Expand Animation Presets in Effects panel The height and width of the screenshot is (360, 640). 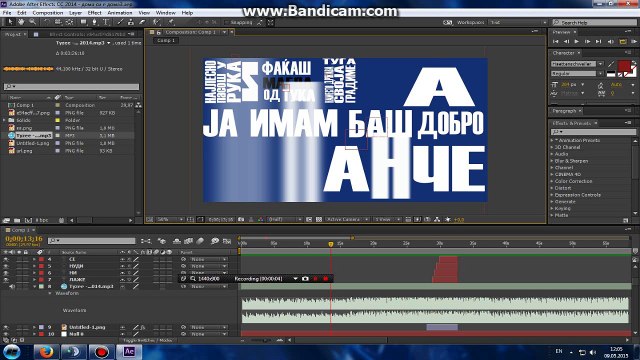click(x=552, y=140)
